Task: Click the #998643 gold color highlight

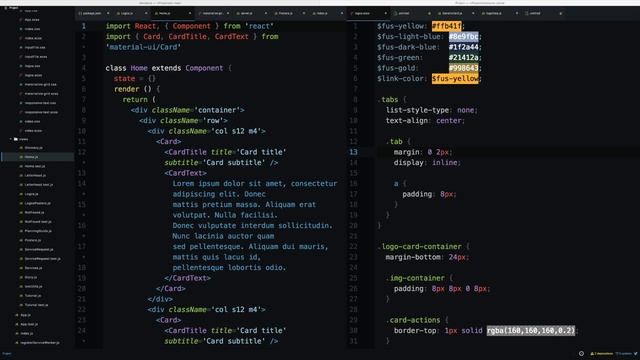Action: pyautogui.click(x=464, y=68)
